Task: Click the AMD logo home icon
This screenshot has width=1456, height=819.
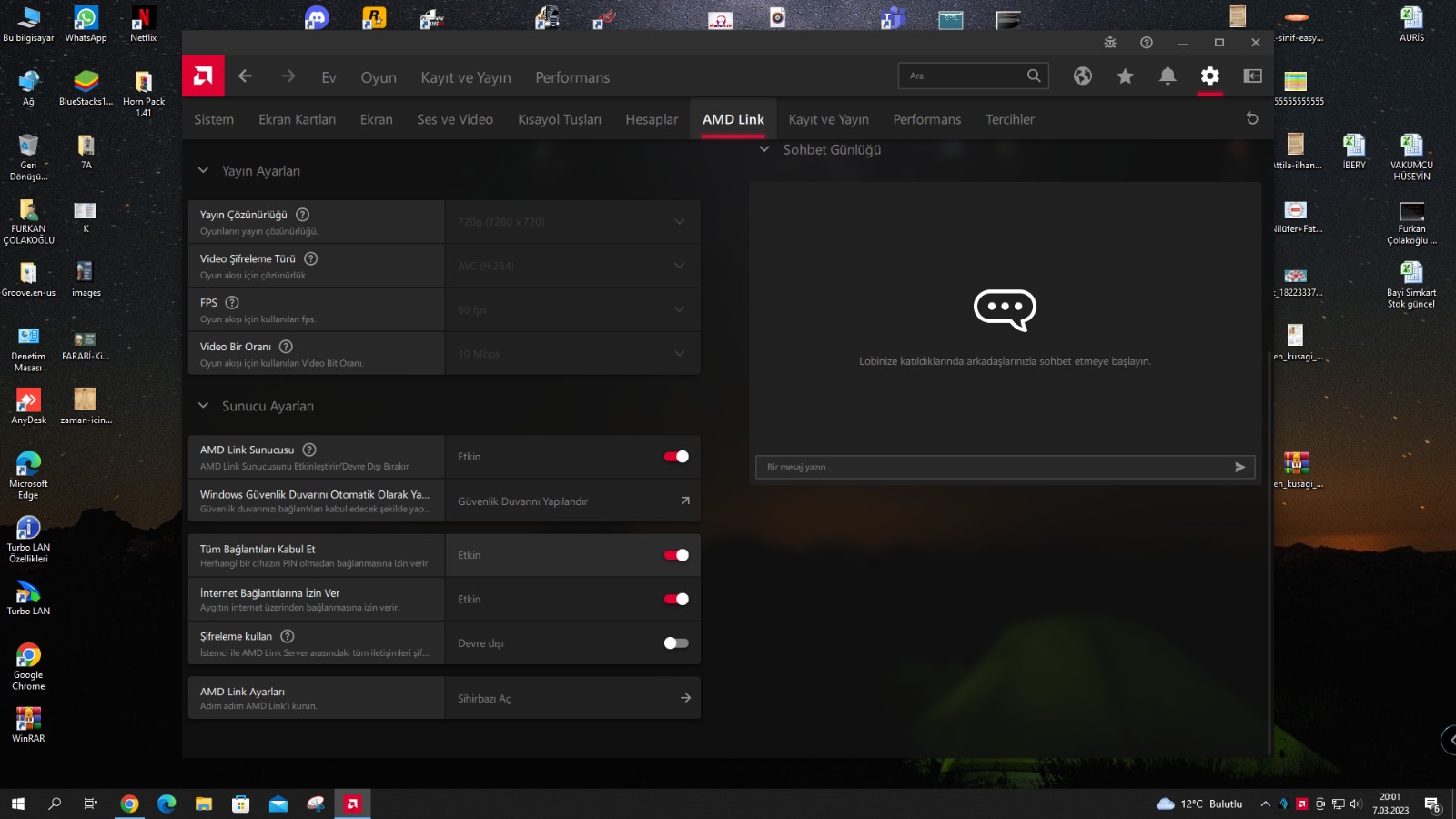Action: 203,76
